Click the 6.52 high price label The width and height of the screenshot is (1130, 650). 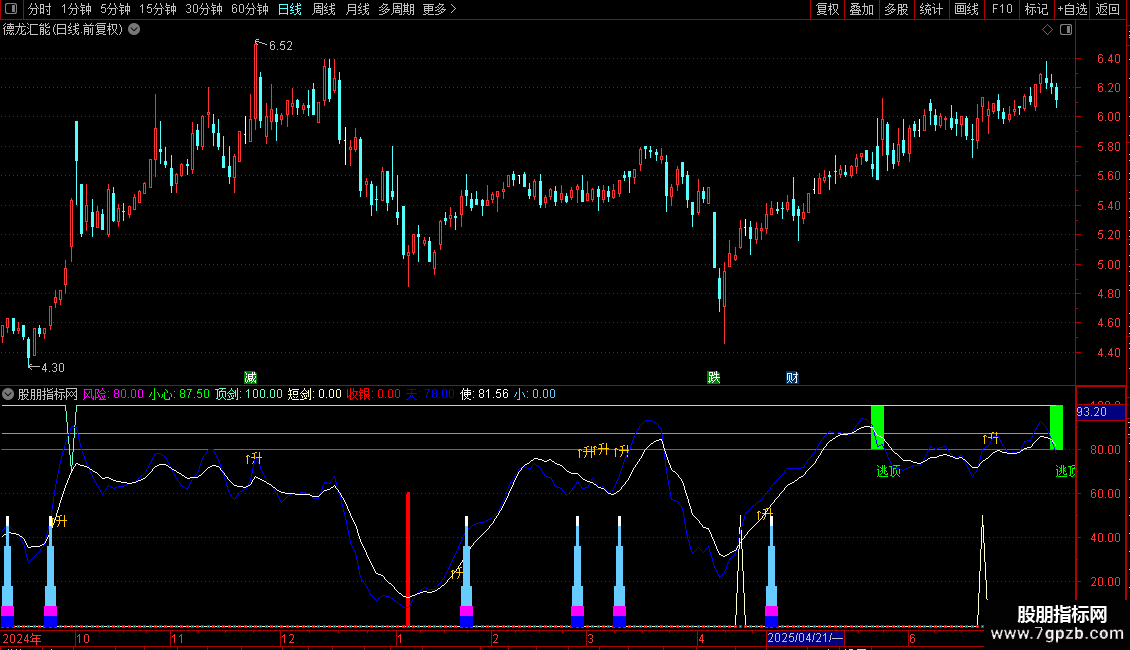pyautogui.click(x=280, y=45)
